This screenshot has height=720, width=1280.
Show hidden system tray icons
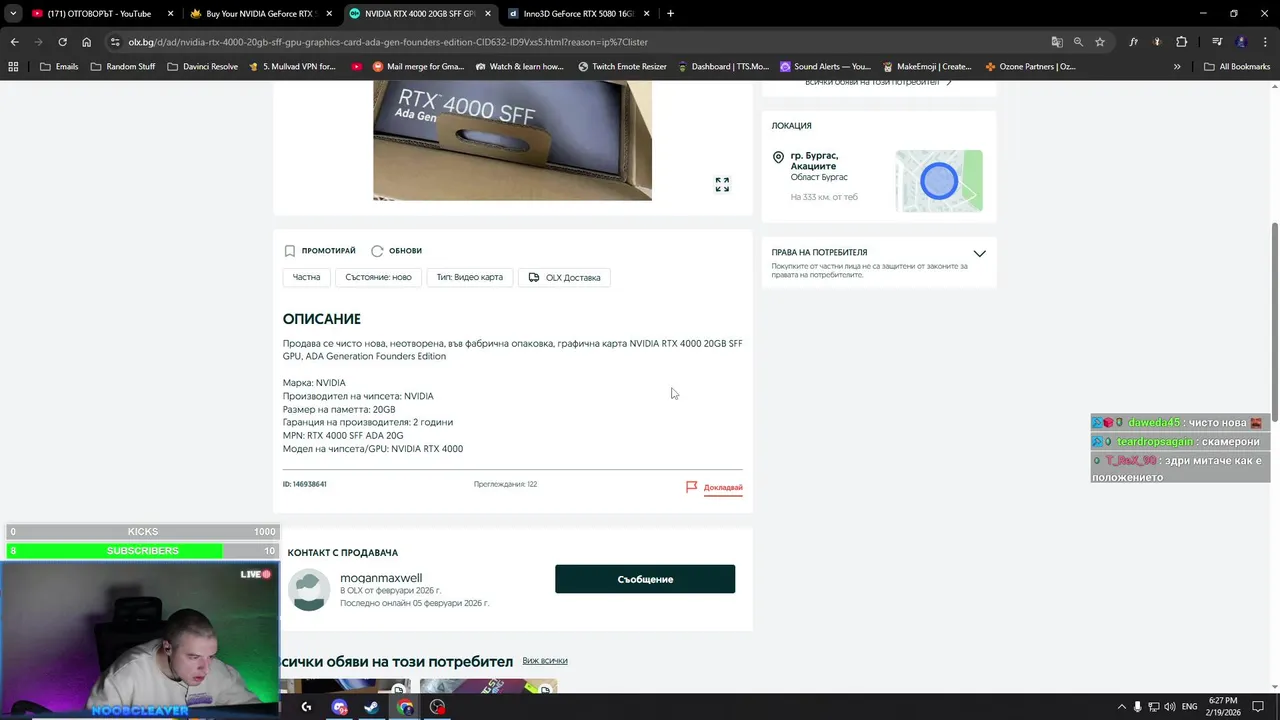coord(1121,707)
